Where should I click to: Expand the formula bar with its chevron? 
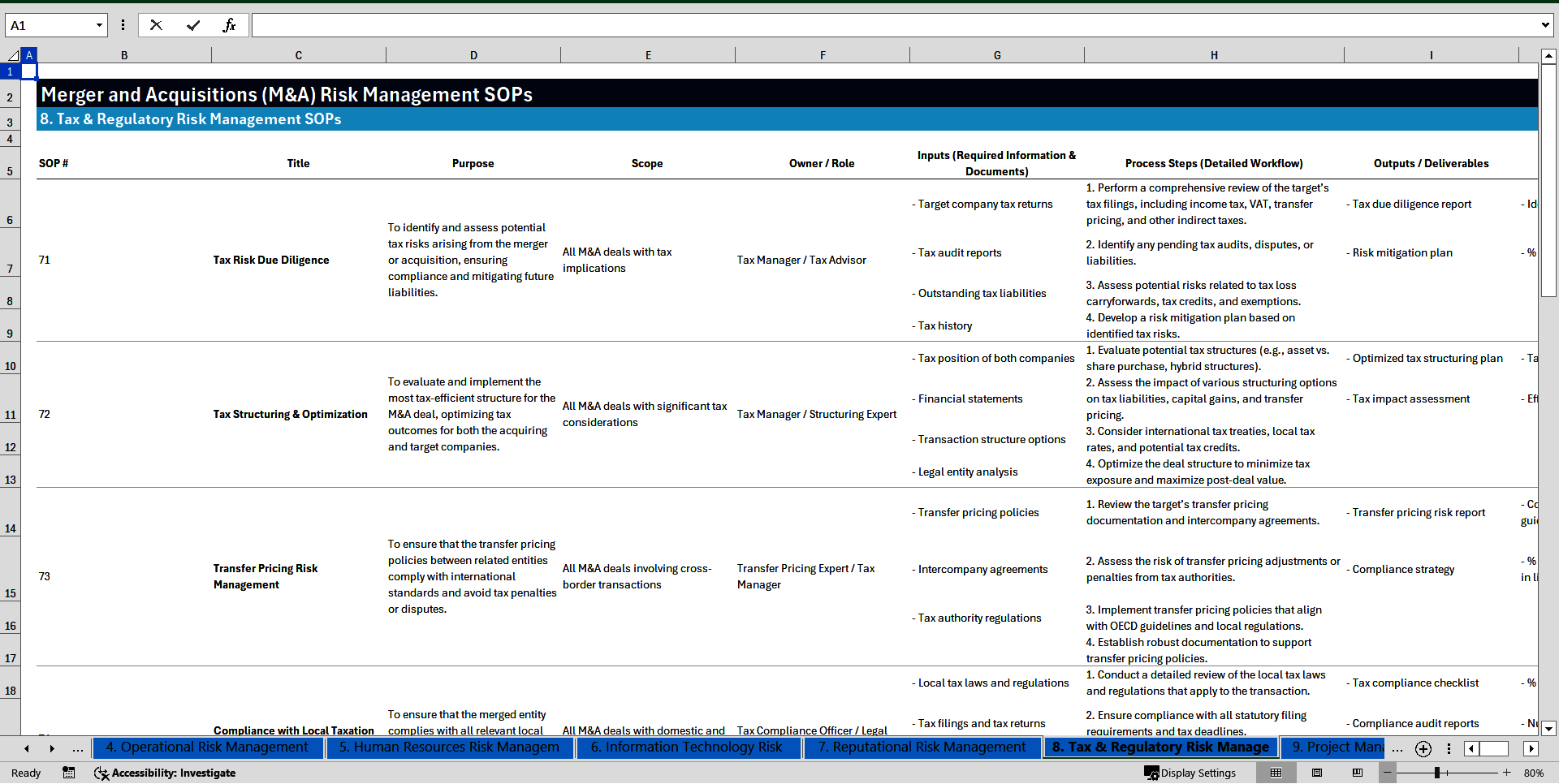pos(1547,25)
